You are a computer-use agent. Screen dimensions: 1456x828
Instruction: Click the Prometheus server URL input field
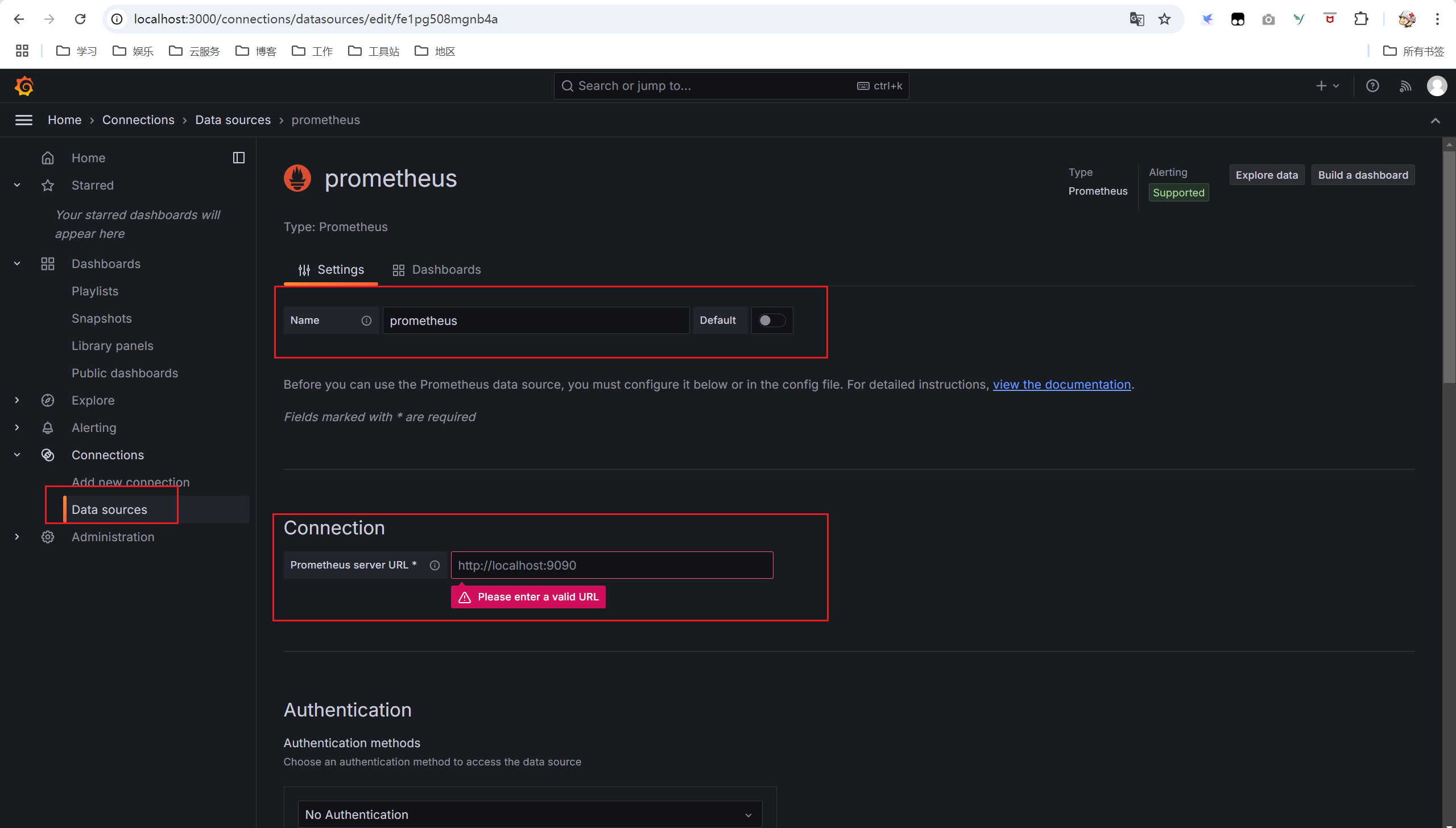(x=611, y=565)
